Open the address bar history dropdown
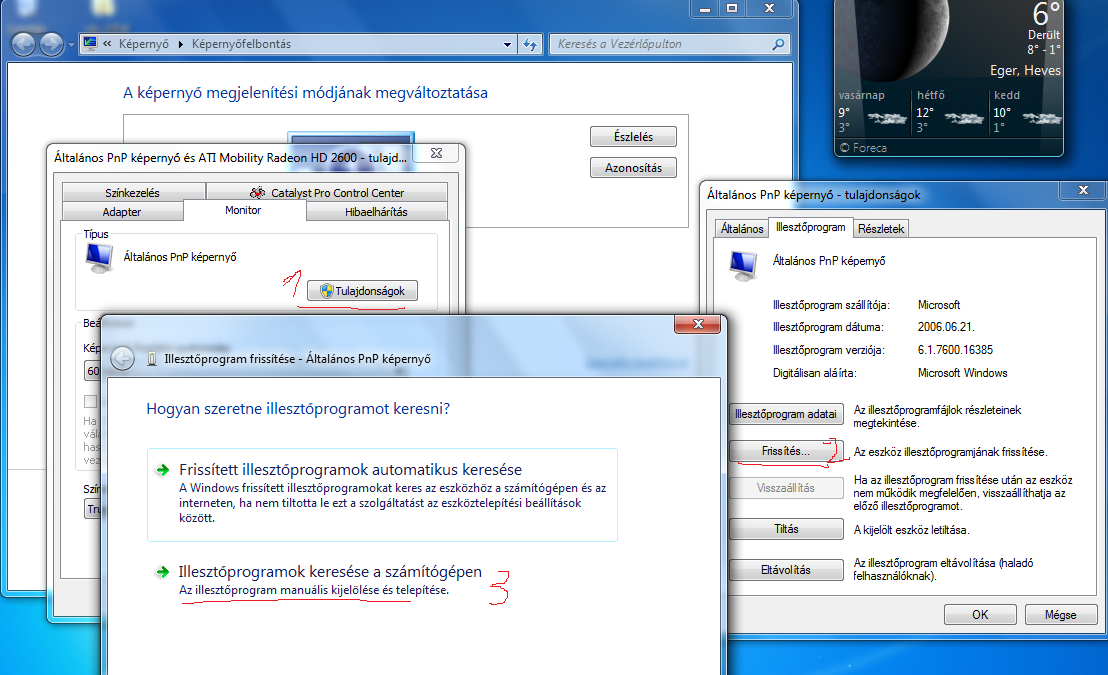The image size is (1108, 675). 507,44
